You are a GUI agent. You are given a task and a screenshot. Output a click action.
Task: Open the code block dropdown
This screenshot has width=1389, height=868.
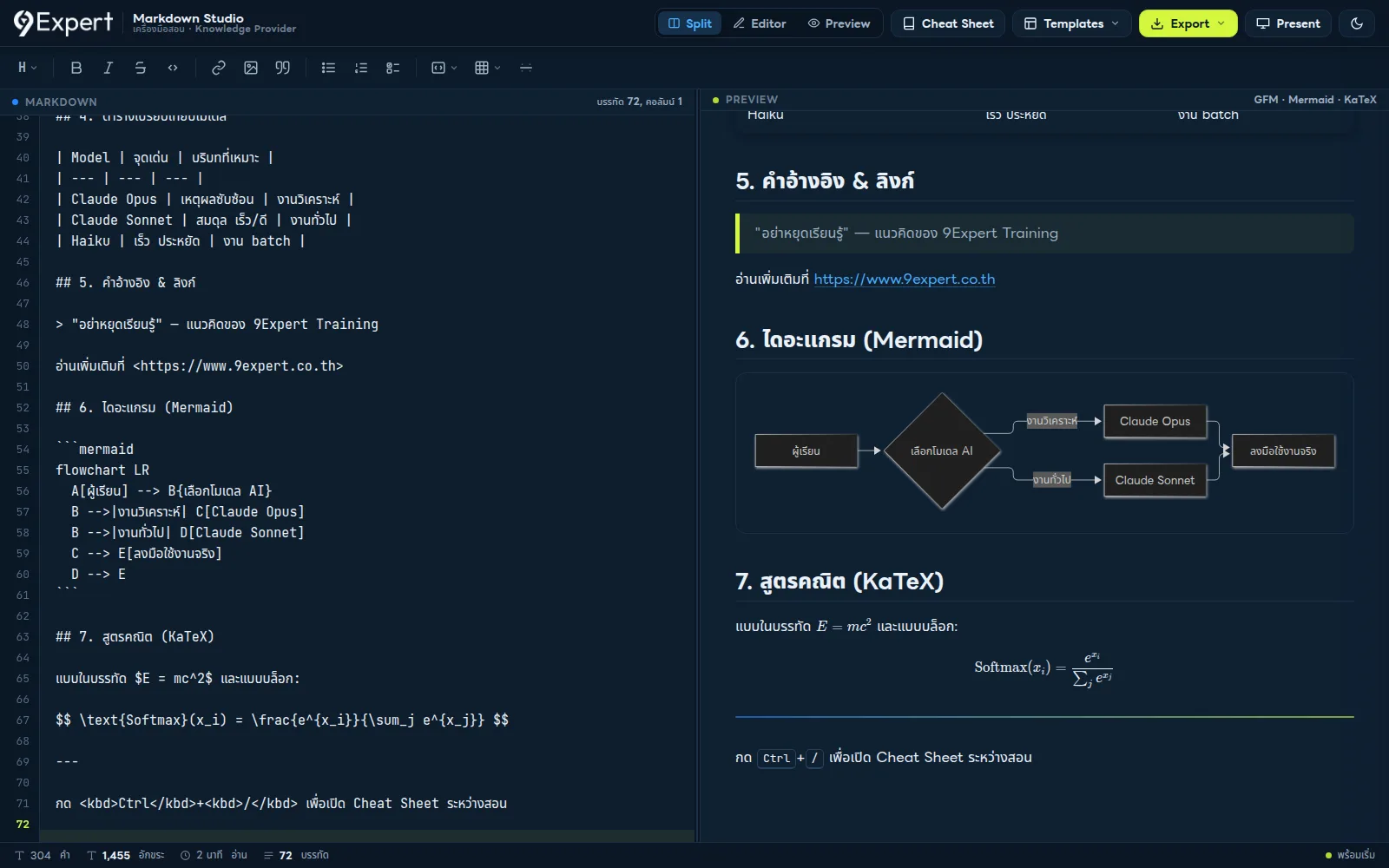[x=444, y=68]
